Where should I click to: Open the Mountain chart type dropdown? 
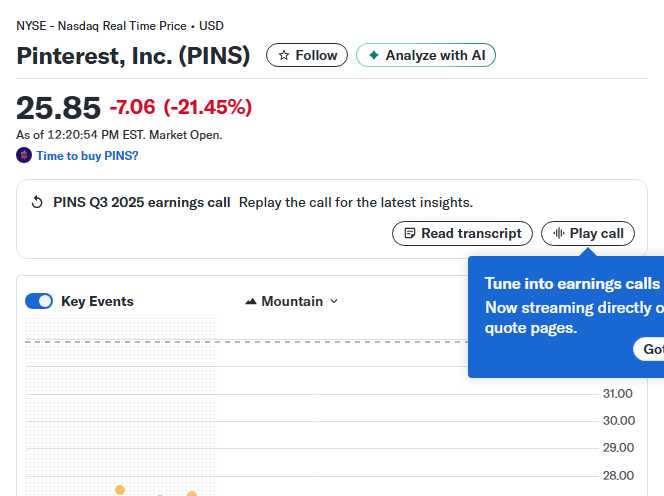click(292, 301)
